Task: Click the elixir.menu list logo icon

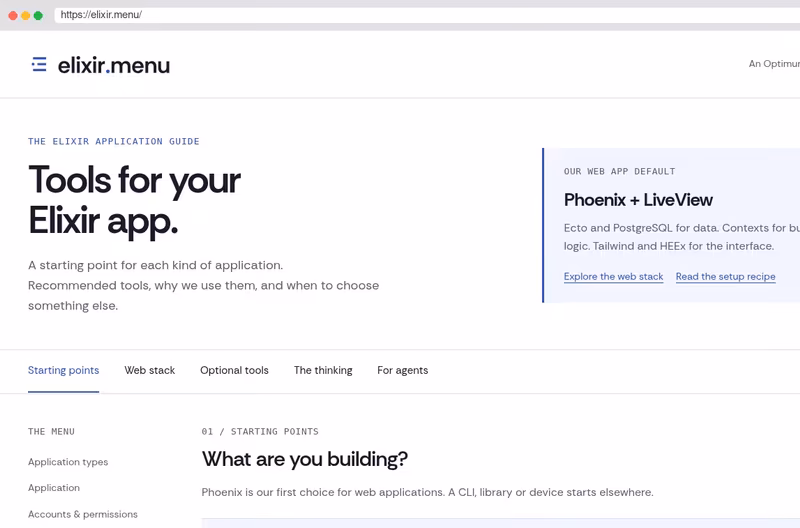Action: tap(39, 65)
